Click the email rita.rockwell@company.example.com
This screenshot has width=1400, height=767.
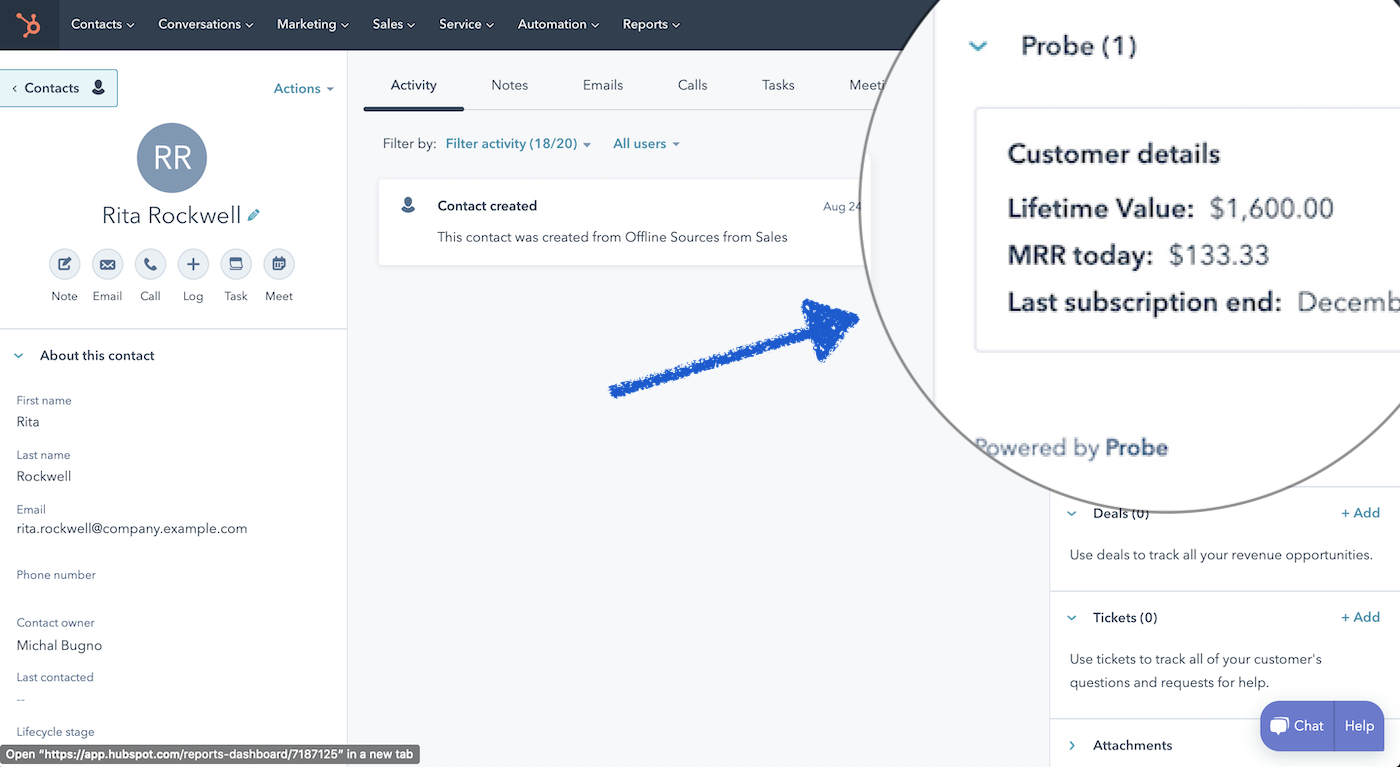click(132, 529)
